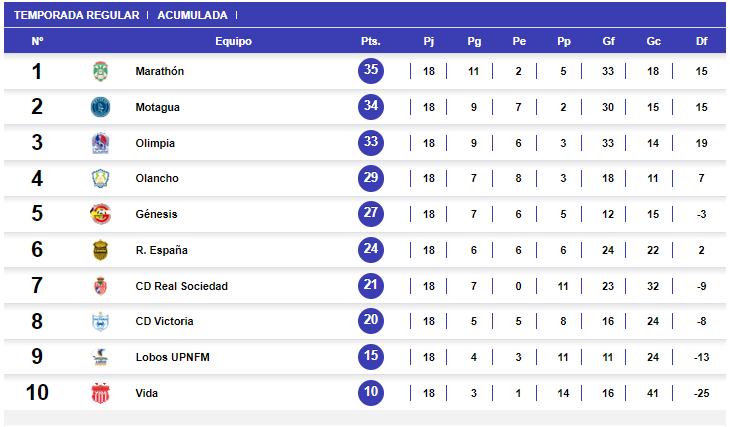Click Vida's 10 points badge
Image resolution: width=730 pixels, height=427 pixels.
[x=371, y=392]
